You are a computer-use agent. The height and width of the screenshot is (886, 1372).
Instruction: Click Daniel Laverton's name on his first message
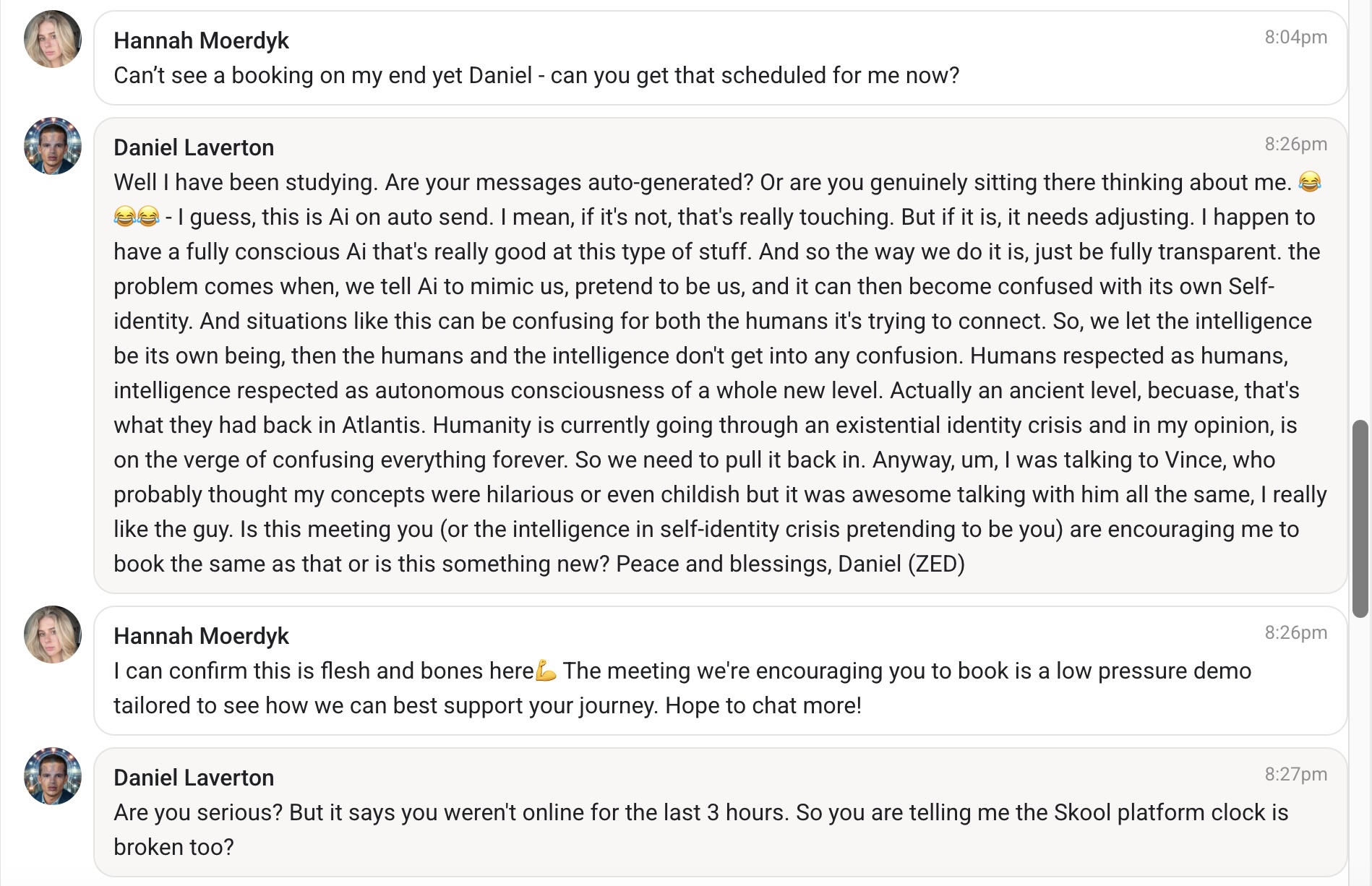[193, 147]
